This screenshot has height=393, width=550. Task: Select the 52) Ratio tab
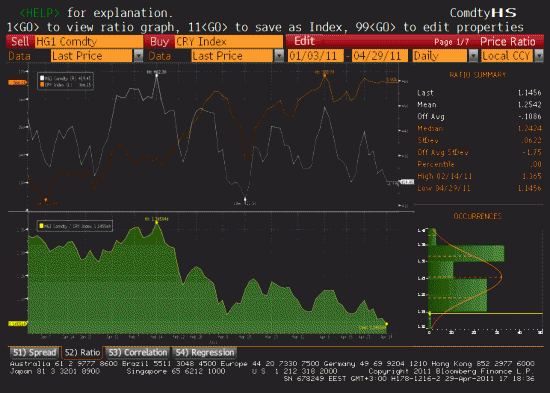click(82, 352)
